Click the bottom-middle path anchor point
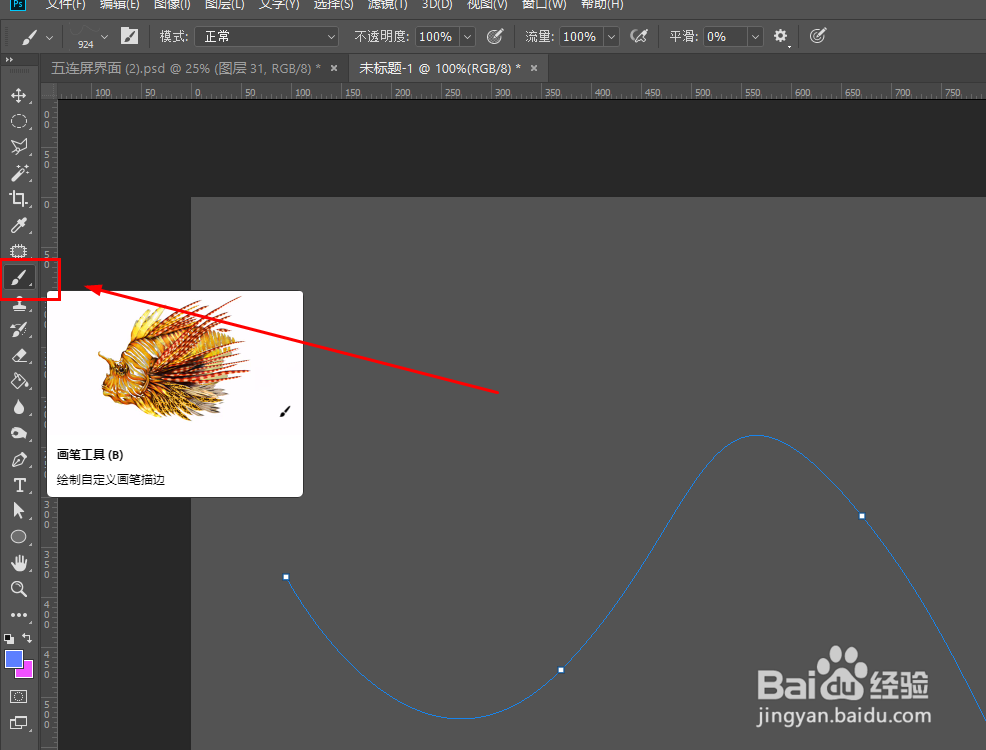Screen dimensions: 986x750 561,670
